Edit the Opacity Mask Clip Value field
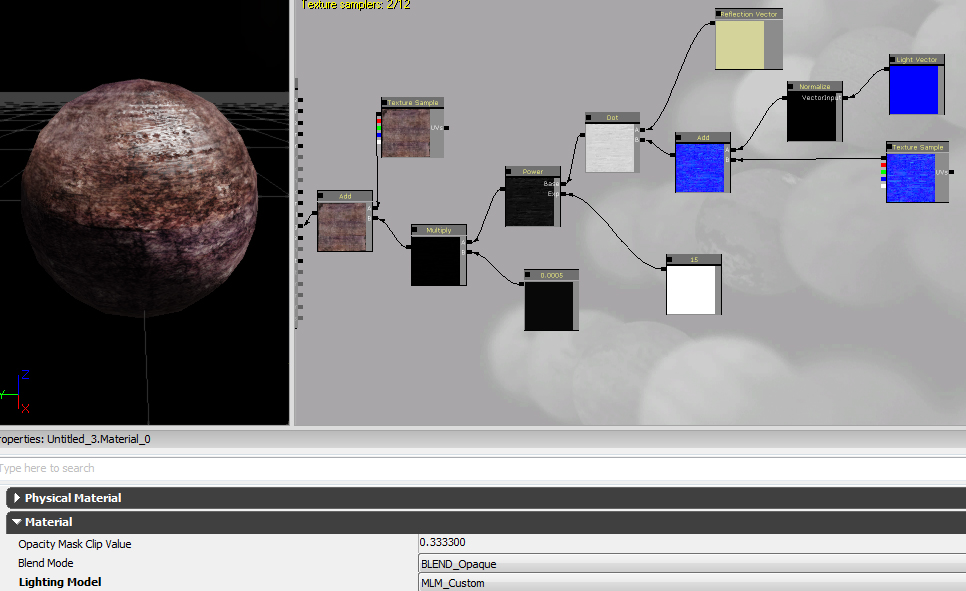 click(692, 543)
